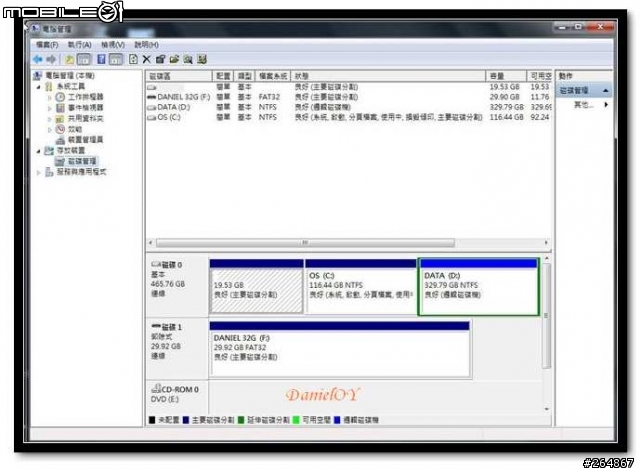The image size is (640, 471).
Task: Expand the 效能 tree node arrow
Action: [x=50, y=129]
